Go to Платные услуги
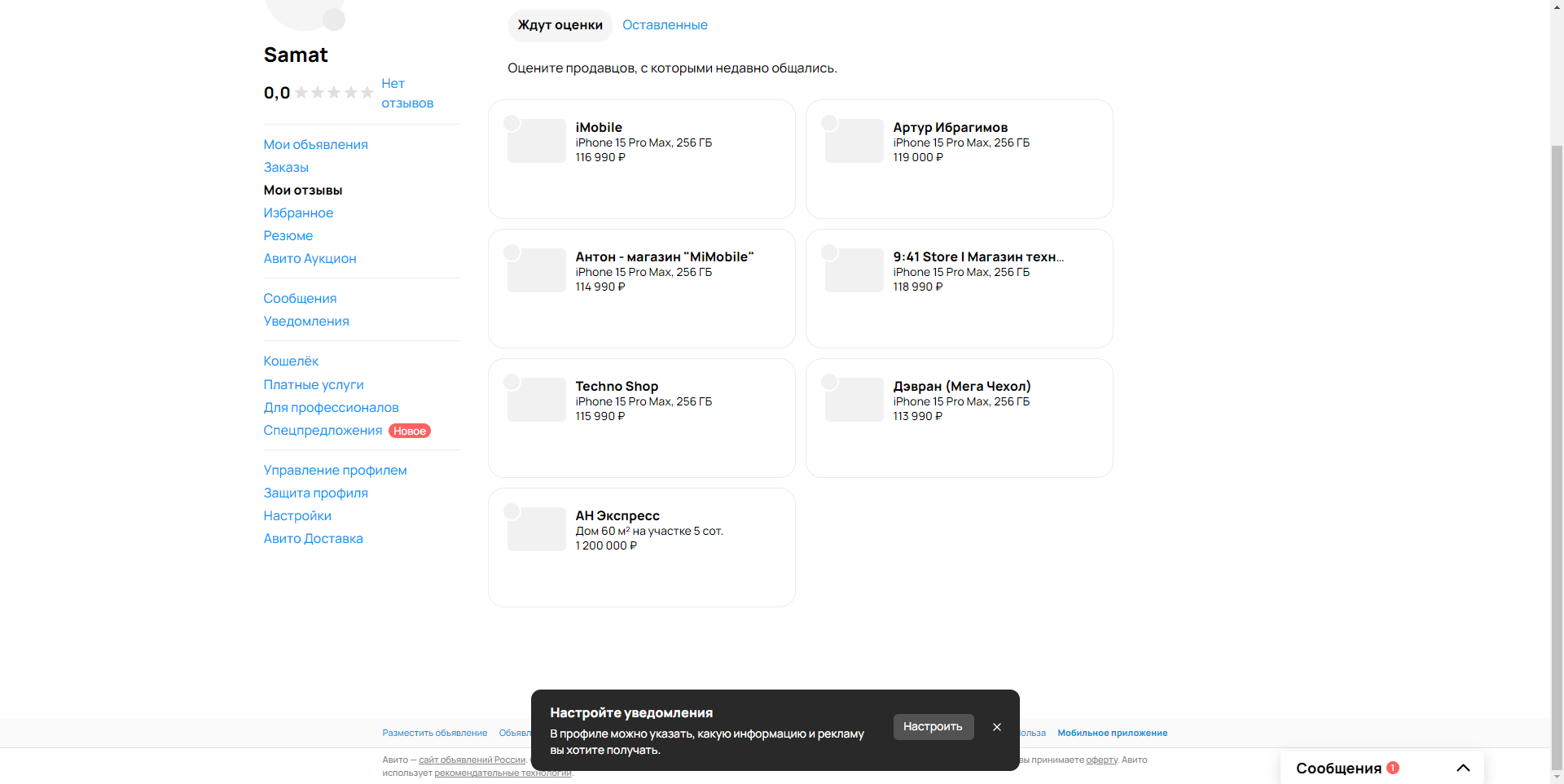Image resolution: width=1564 pixels, height=784 pixels. [314, 384]
